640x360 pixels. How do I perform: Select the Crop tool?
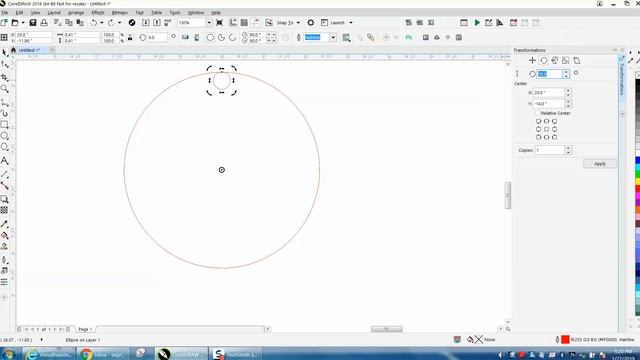[4, 77]
